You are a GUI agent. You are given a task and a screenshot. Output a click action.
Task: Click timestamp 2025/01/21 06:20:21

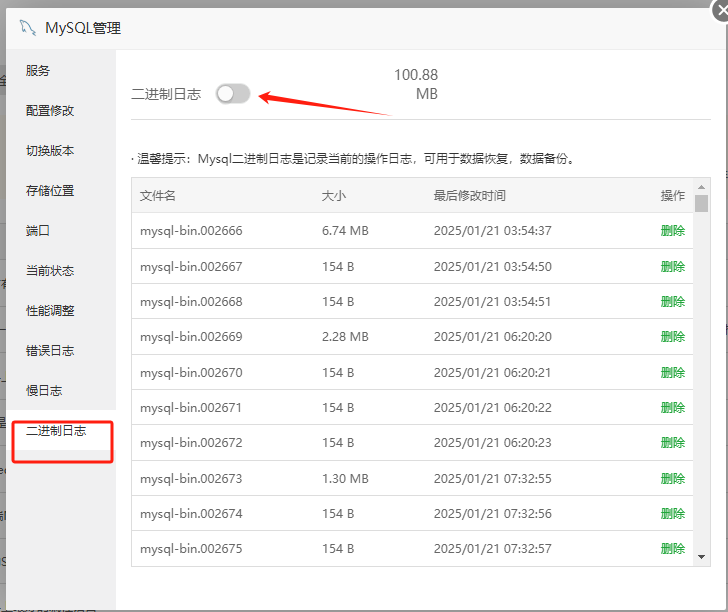tap(493, 372)
